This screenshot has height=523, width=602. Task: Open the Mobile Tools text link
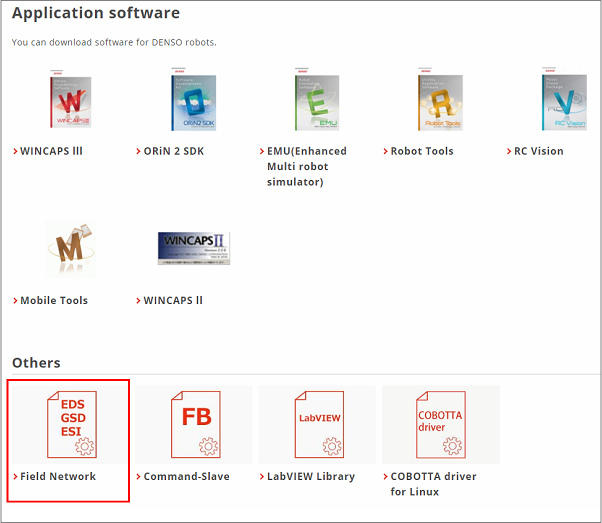54,300
